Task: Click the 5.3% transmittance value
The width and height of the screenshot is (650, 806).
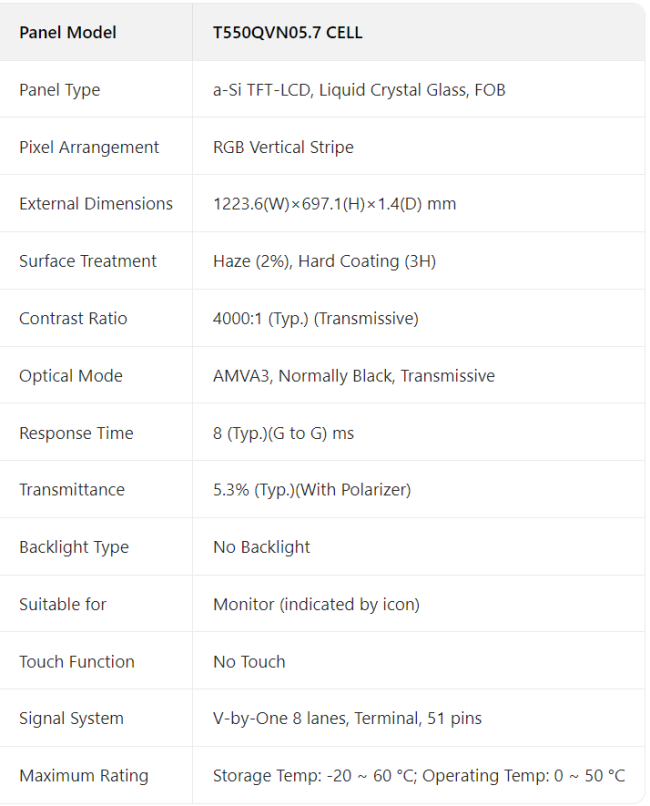Action: [x=312, y=490]
